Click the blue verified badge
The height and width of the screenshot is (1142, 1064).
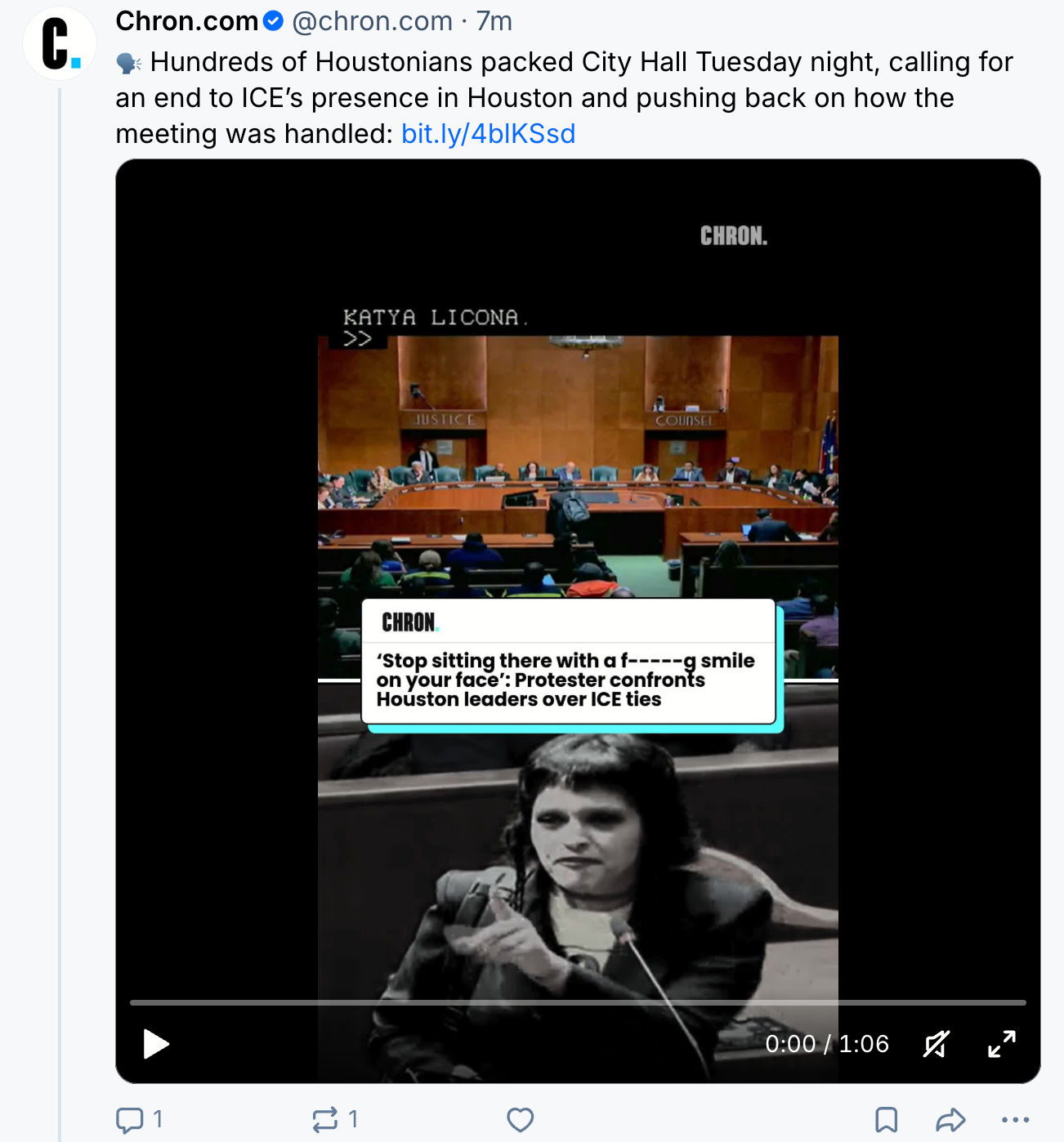click(274, 21)
